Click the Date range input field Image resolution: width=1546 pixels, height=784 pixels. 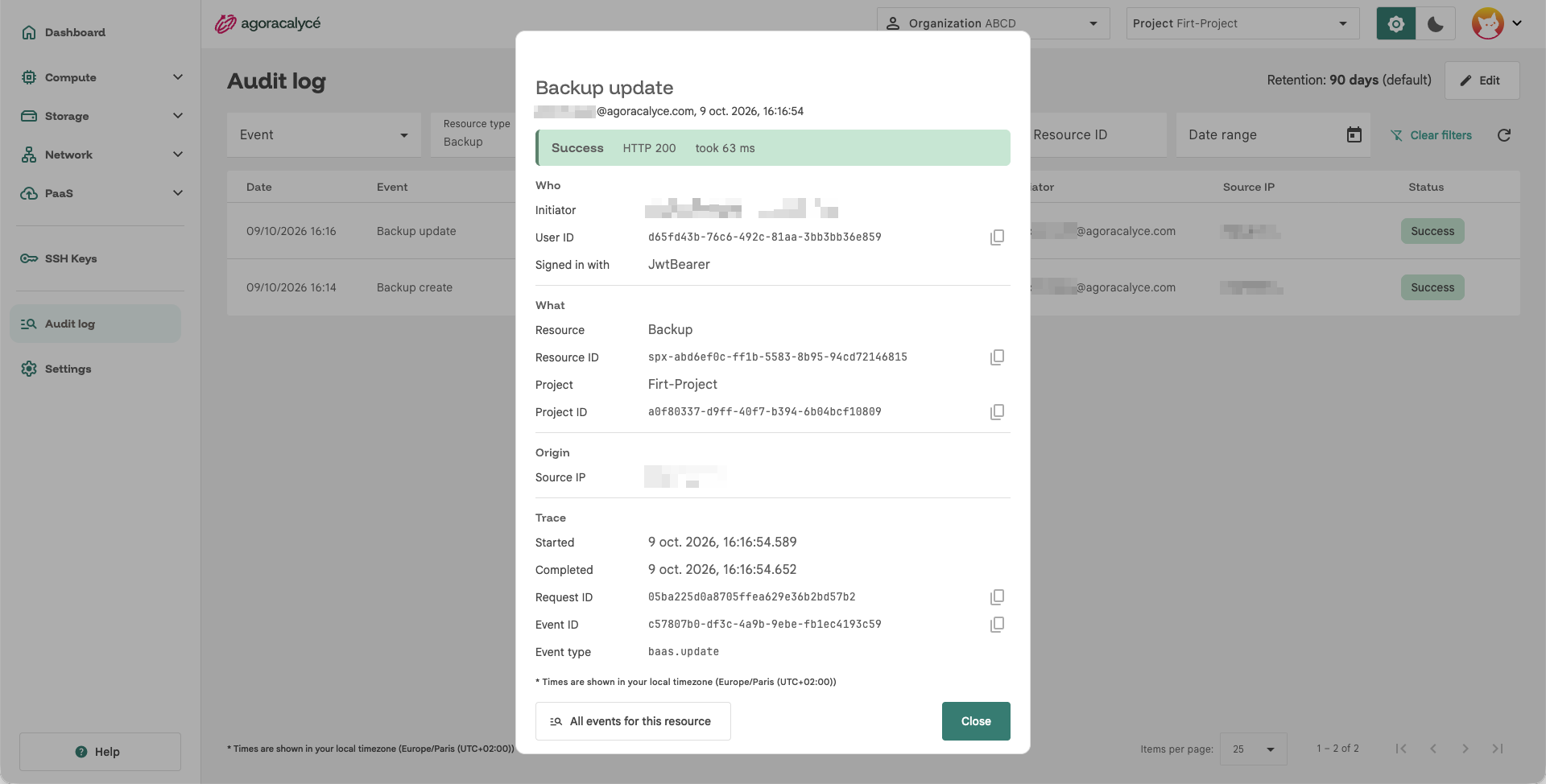click(1273, 135)
